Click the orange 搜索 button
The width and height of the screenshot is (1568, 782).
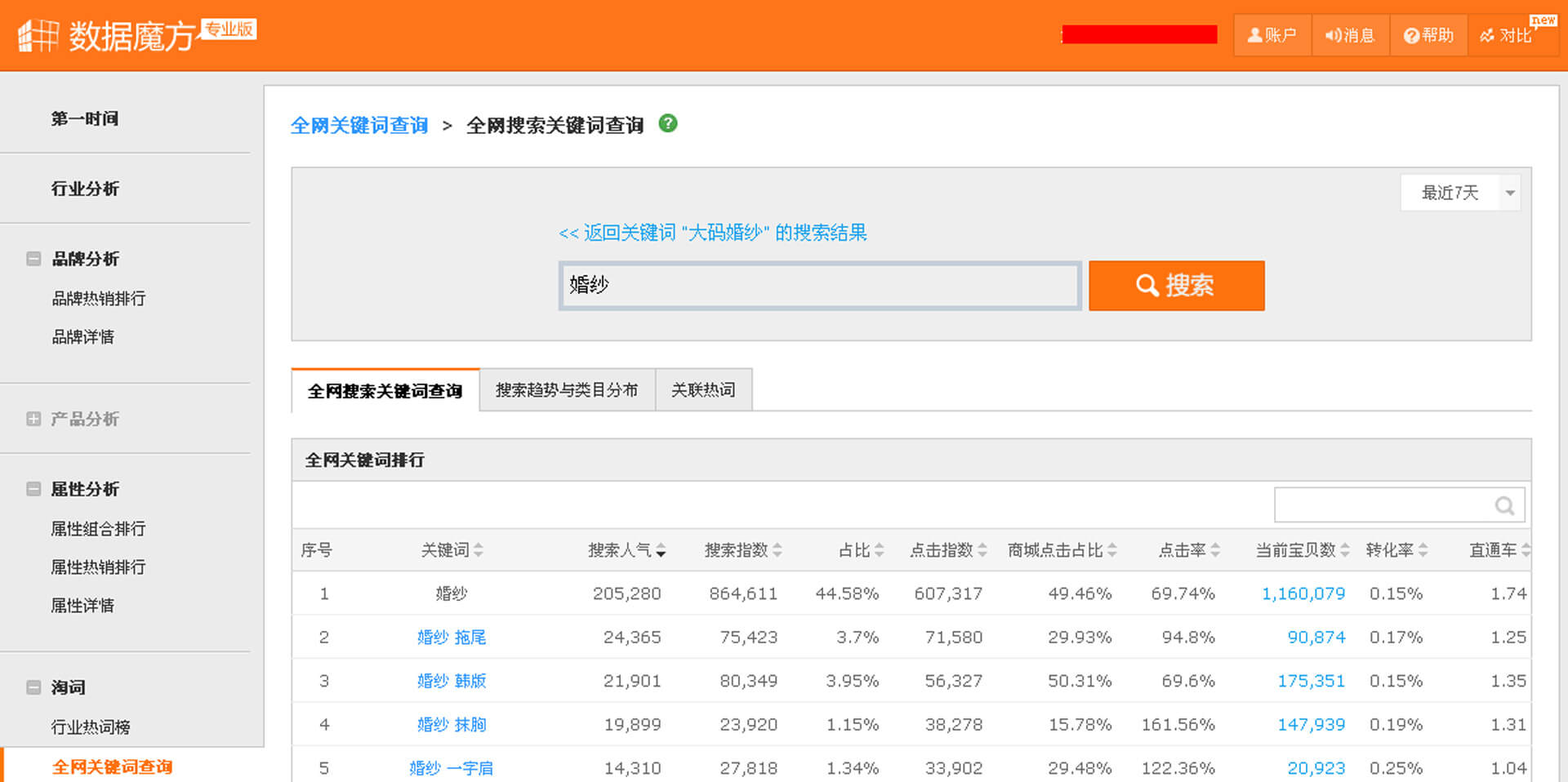(x=1176, y=286)
